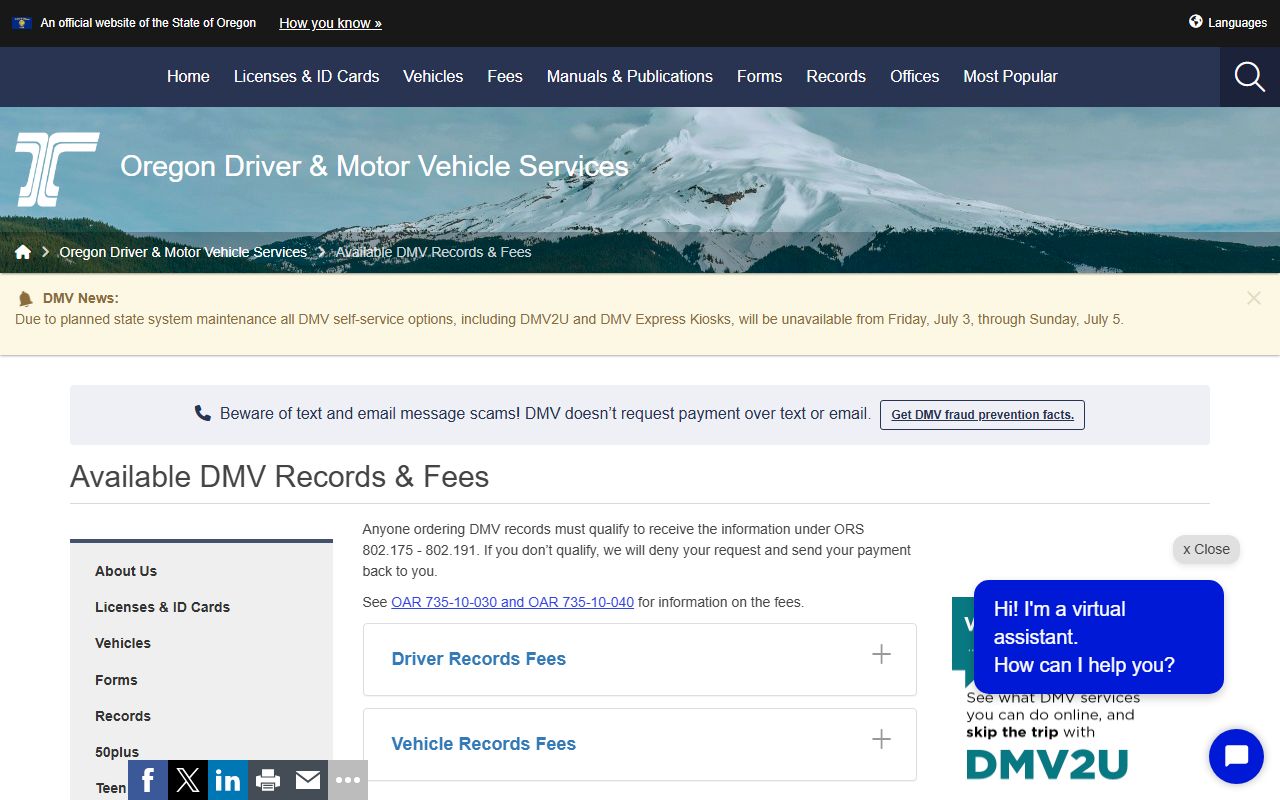Email this page via envelope icon
The height and width of the screenshot is (800, 1280).
pos(308,780)
